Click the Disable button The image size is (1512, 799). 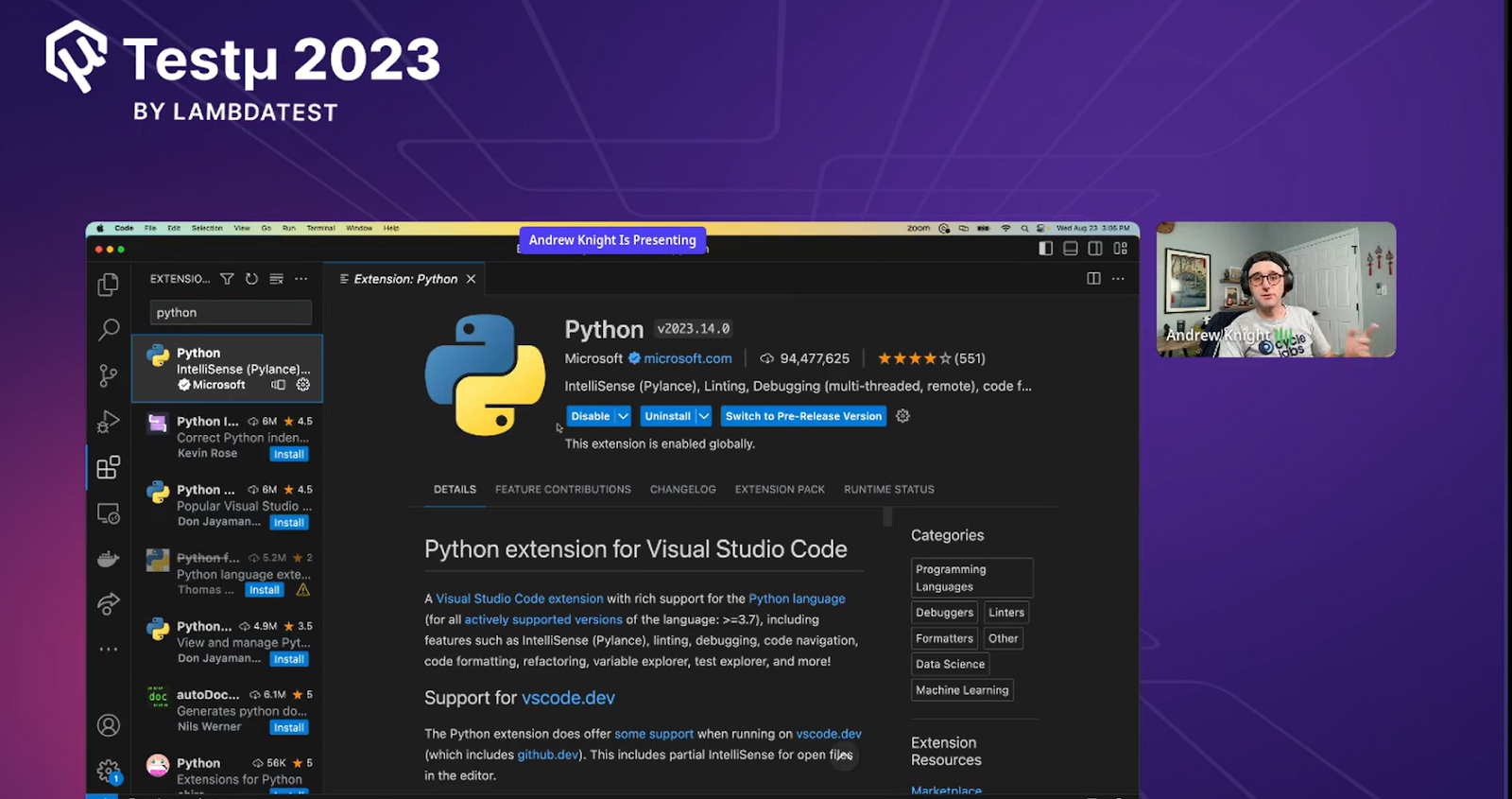(591, 416)
